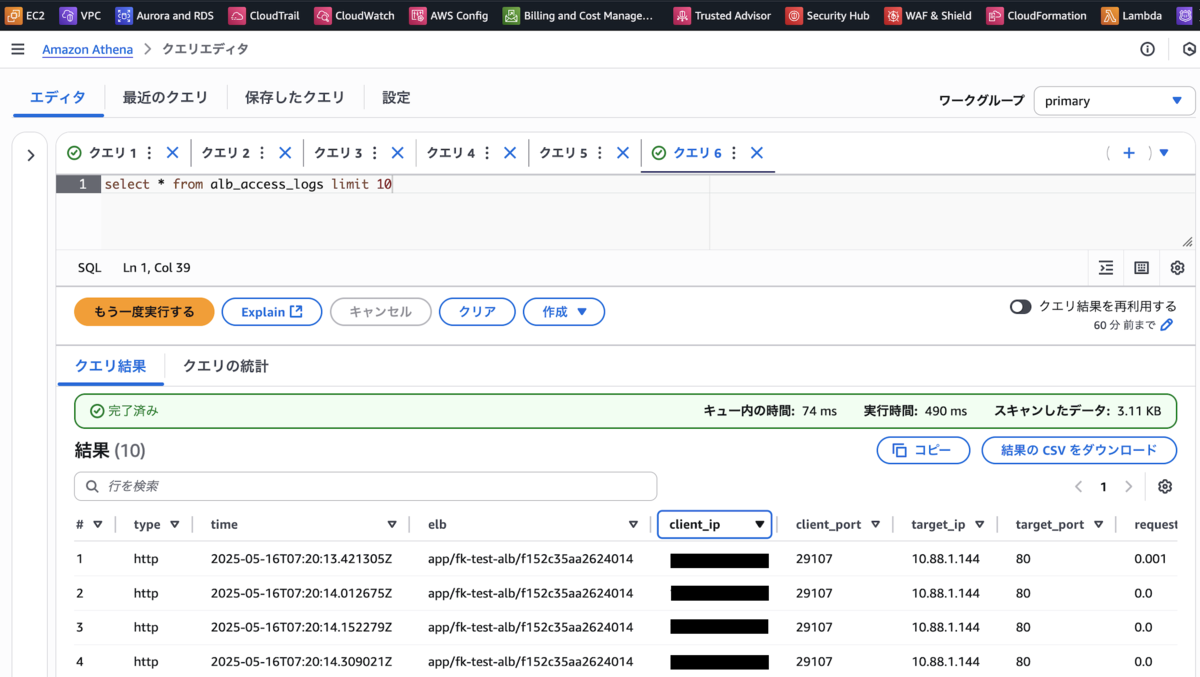
Task: Click the Explain button
Action: click(x=272, y=312)
